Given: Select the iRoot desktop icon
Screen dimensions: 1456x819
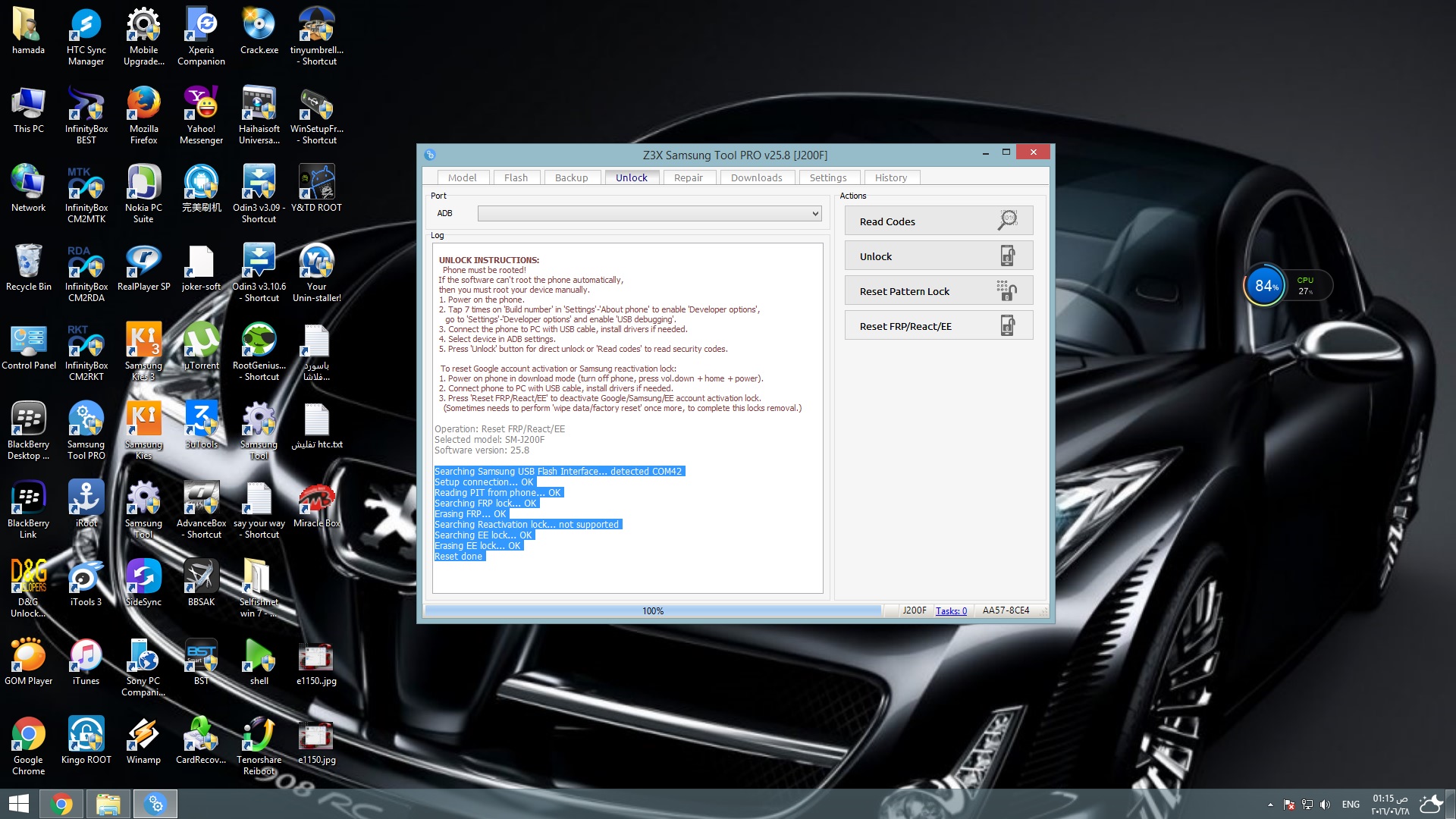Looking at the screenshot, I should [x=86, y=505].
